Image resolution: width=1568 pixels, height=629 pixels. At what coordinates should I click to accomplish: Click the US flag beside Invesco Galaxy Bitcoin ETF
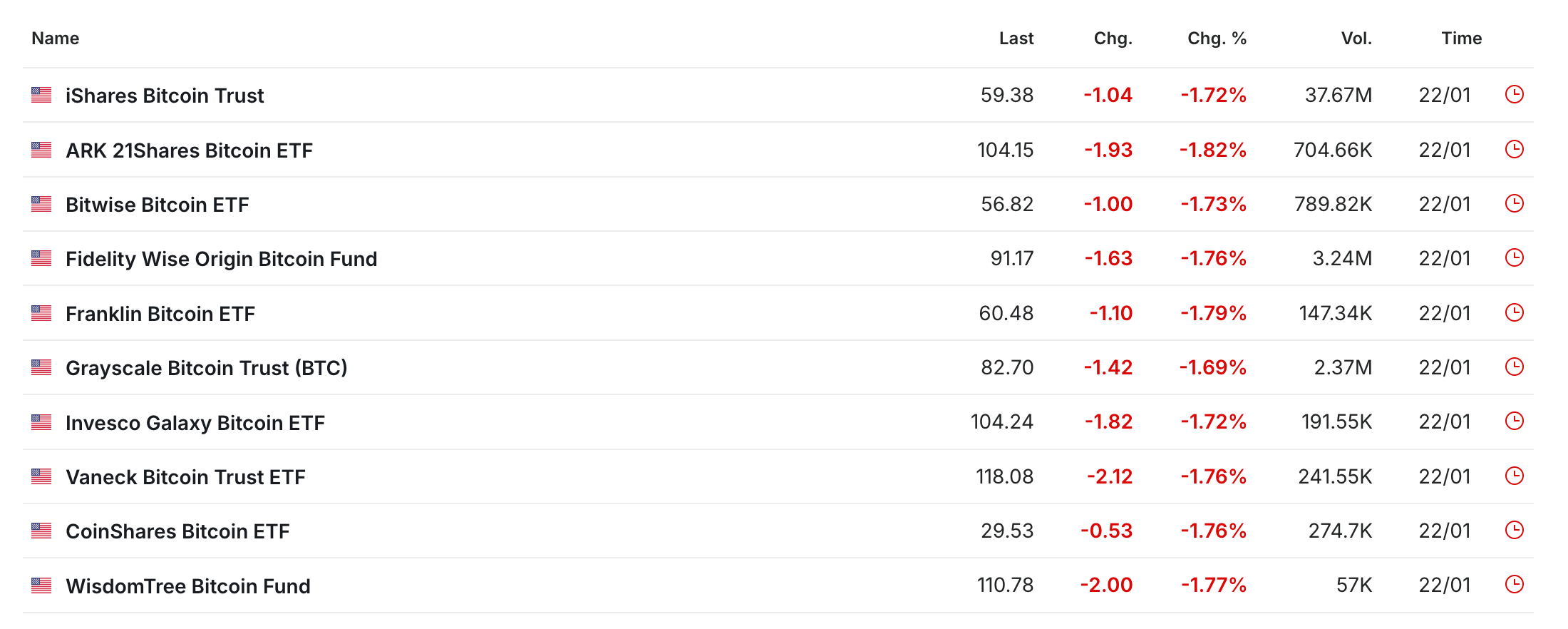pyautogui.click(x=41, y=422)
